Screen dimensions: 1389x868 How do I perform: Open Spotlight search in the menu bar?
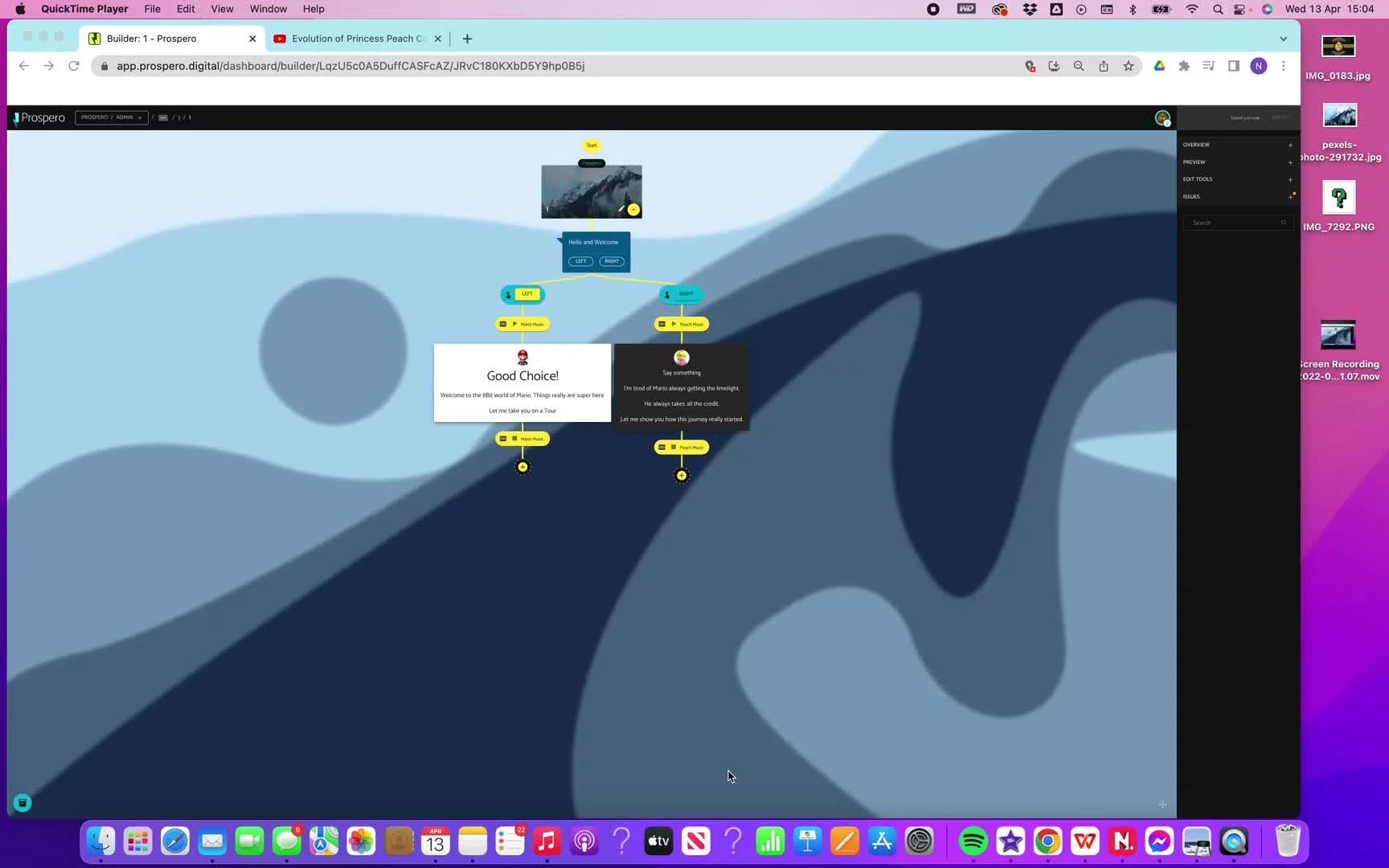click(1218, 9)
